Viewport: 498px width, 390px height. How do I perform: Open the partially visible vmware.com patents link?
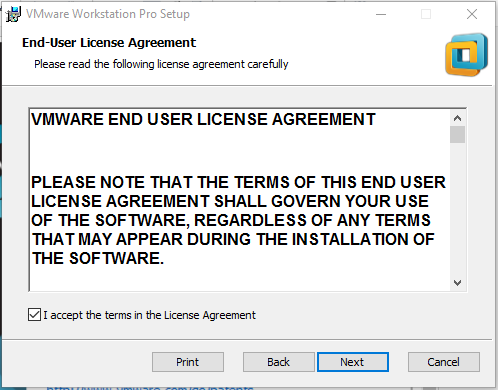(x=150, y=387)
